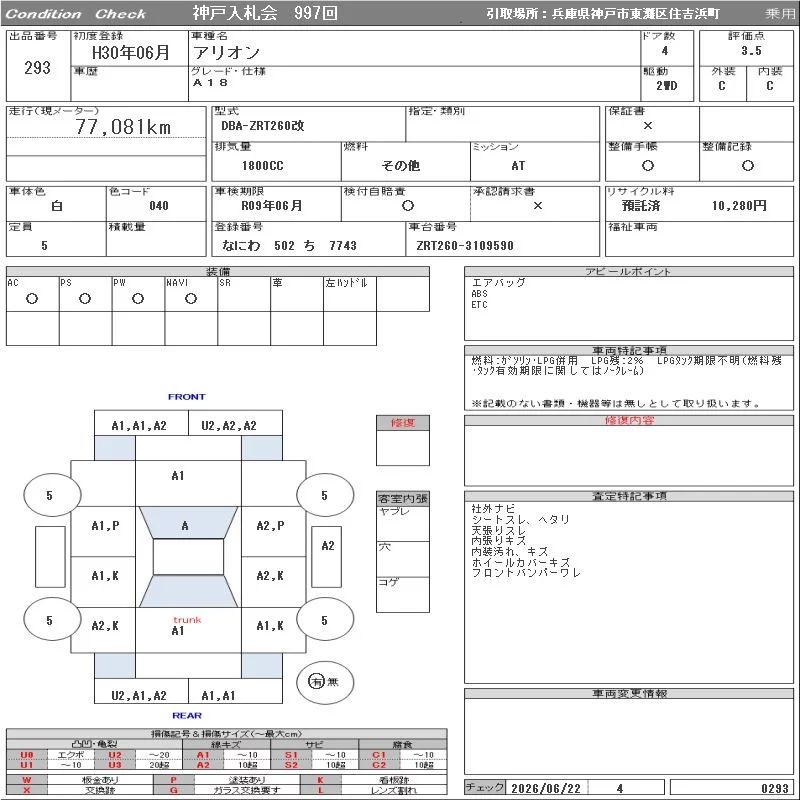Click front bumper damage 'U2,A2,A2'

(229, 426)
